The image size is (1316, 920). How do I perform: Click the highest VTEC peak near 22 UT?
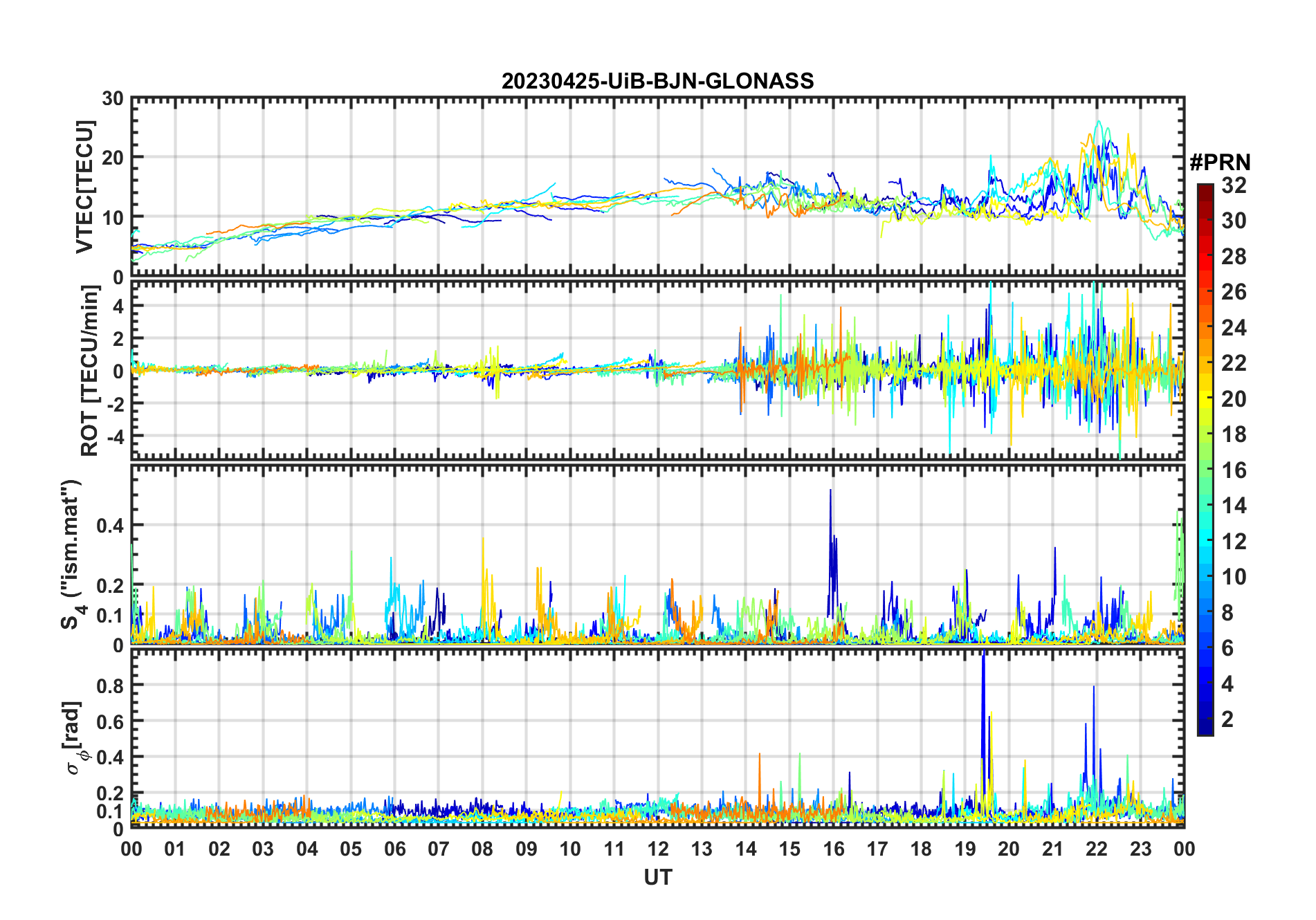[x=1097, y=122]
